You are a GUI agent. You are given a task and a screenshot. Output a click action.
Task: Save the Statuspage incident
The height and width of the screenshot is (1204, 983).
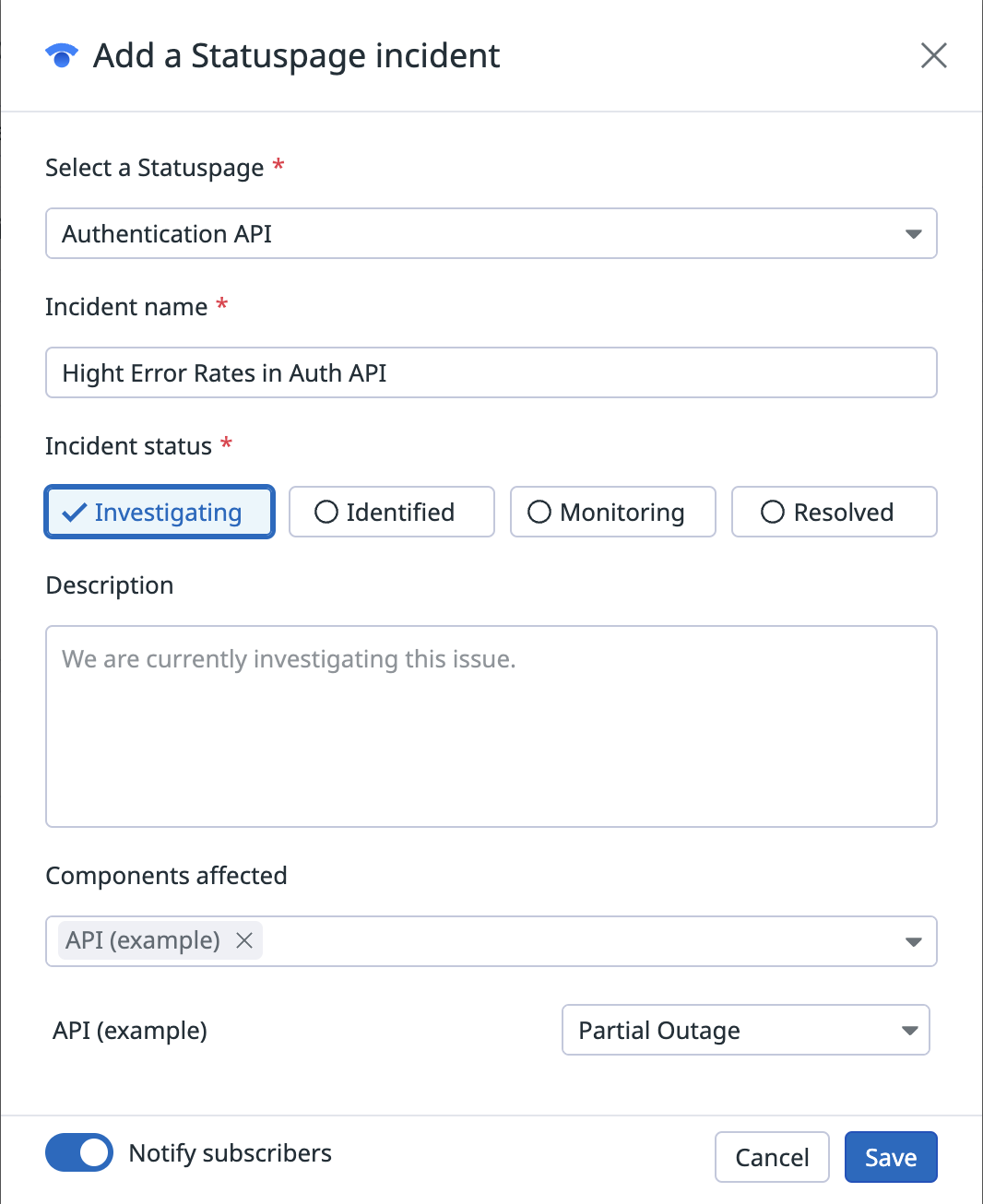(x=890, y=1157)
